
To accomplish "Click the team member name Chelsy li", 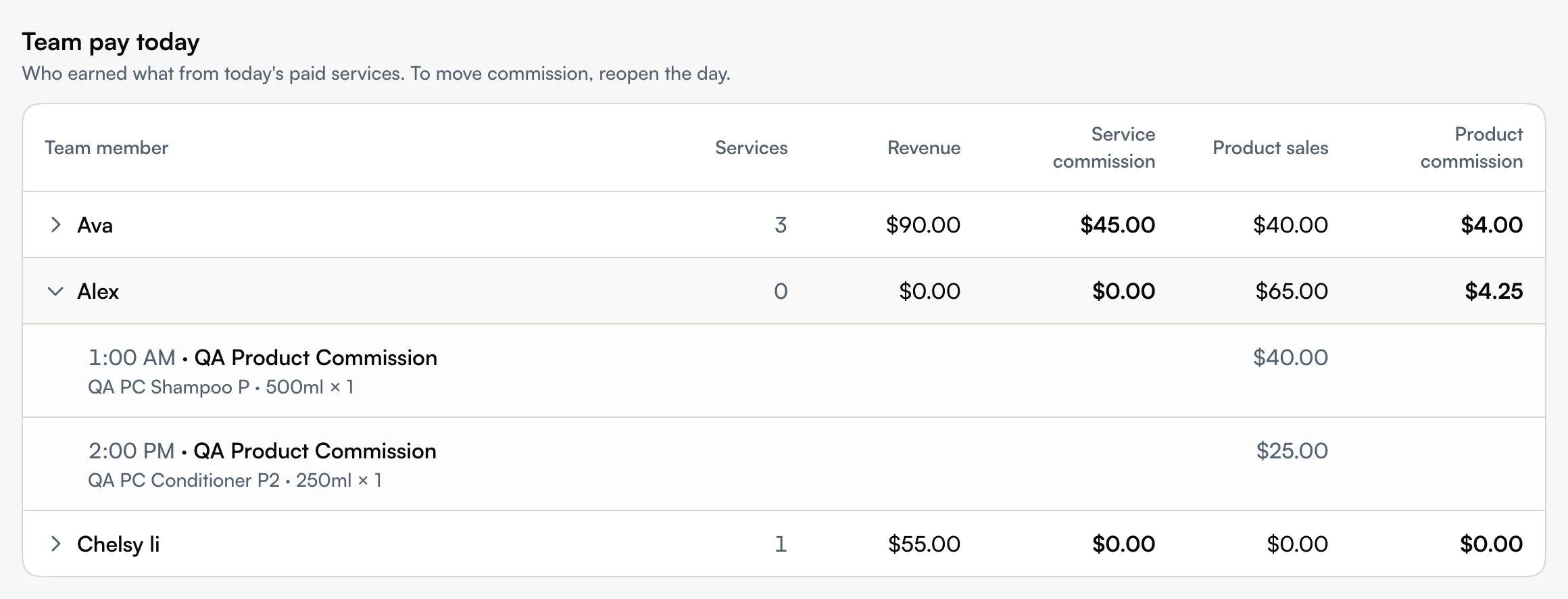I will (118, 544).
